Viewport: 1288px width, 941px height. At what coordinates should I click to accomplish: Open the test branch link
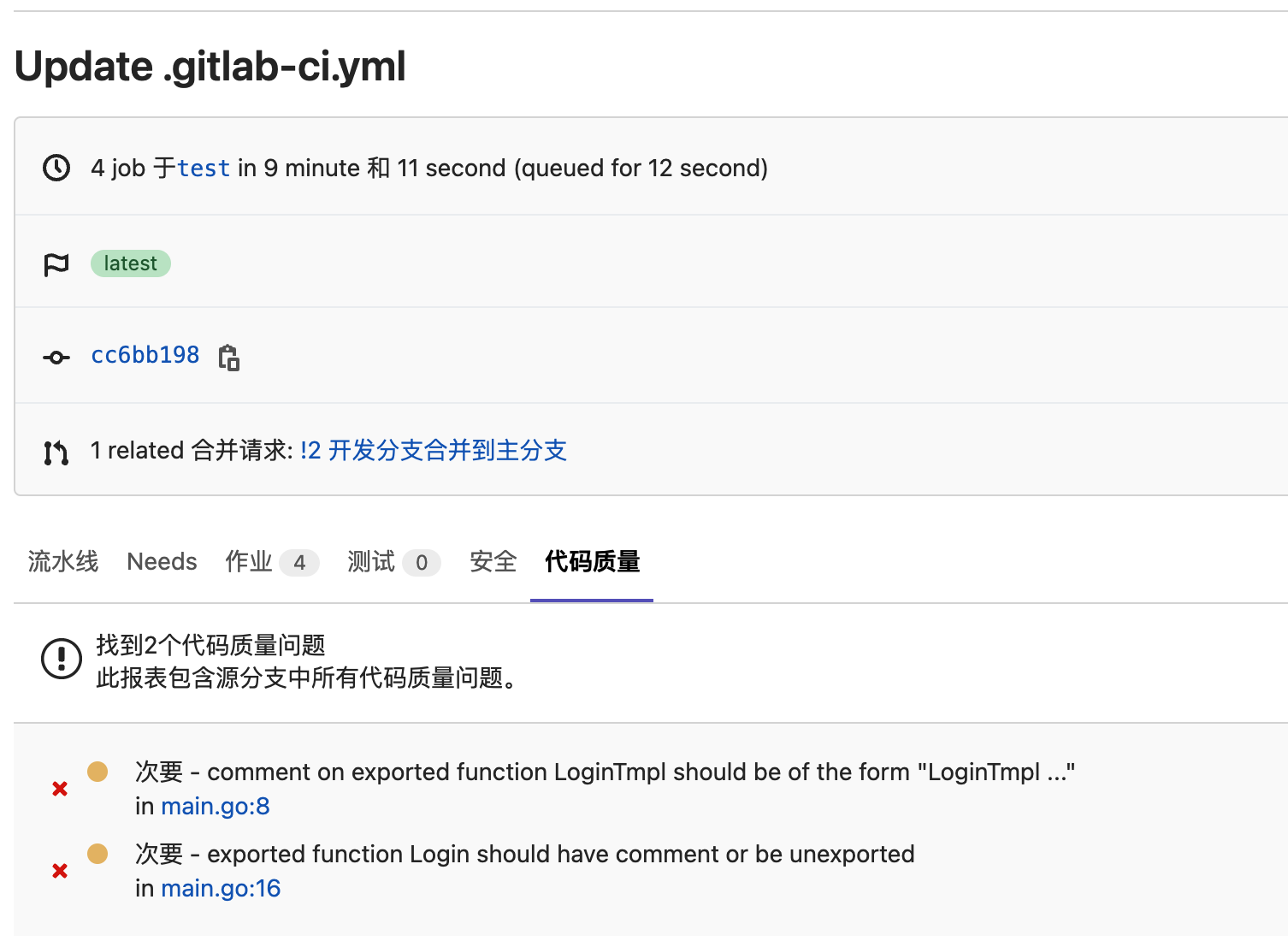click(x=204, y=169)
